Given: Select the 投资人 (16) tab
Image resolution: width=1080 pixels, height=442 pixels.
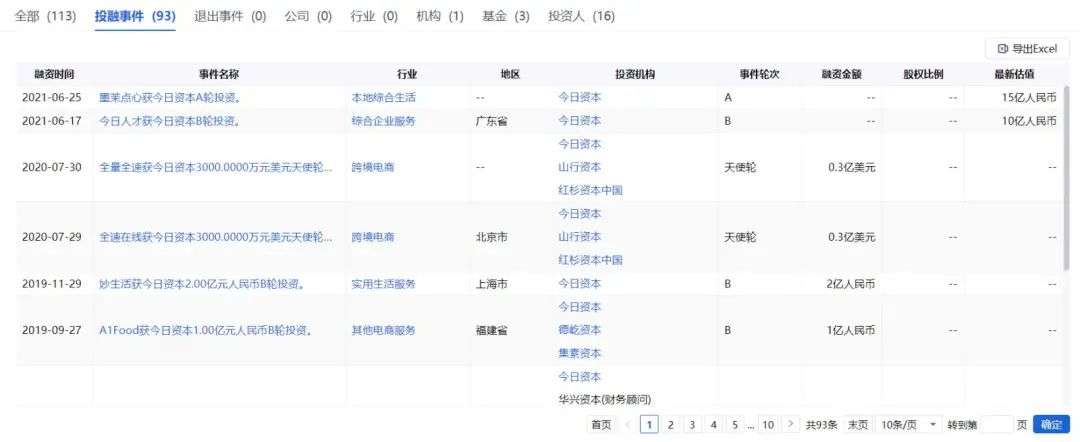Looking at the screenshot, I should 581,16.
